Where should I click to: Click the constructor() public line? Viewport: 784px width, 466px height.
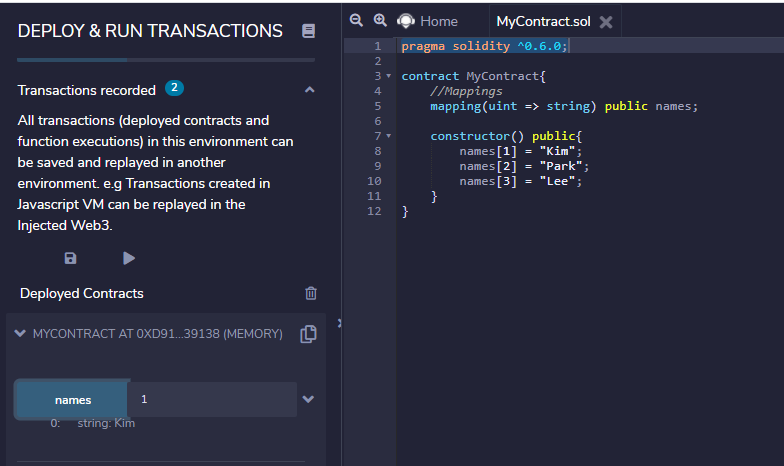[x=506, y=136]
